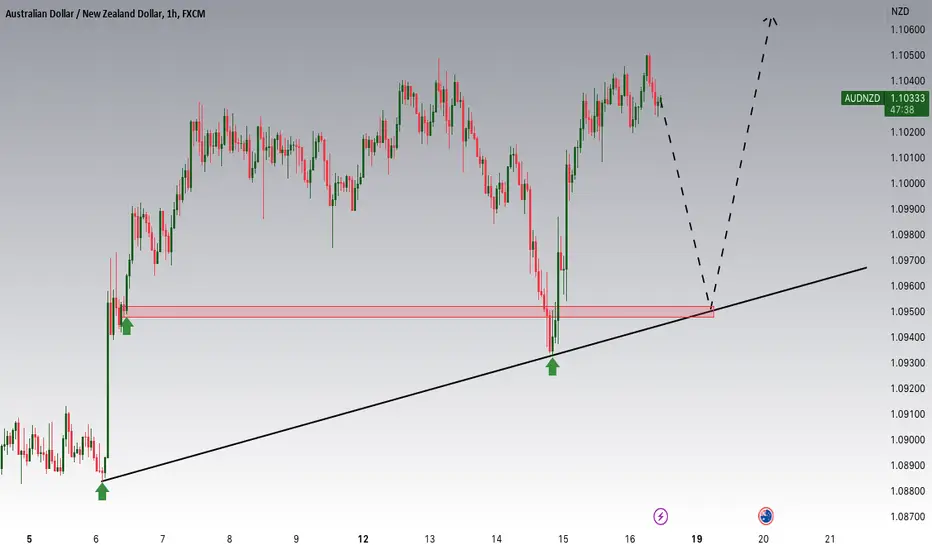The height and width of the screenshot is (550, 932).
Task: Click date label 7 on time axis
Action: point(162,539)
